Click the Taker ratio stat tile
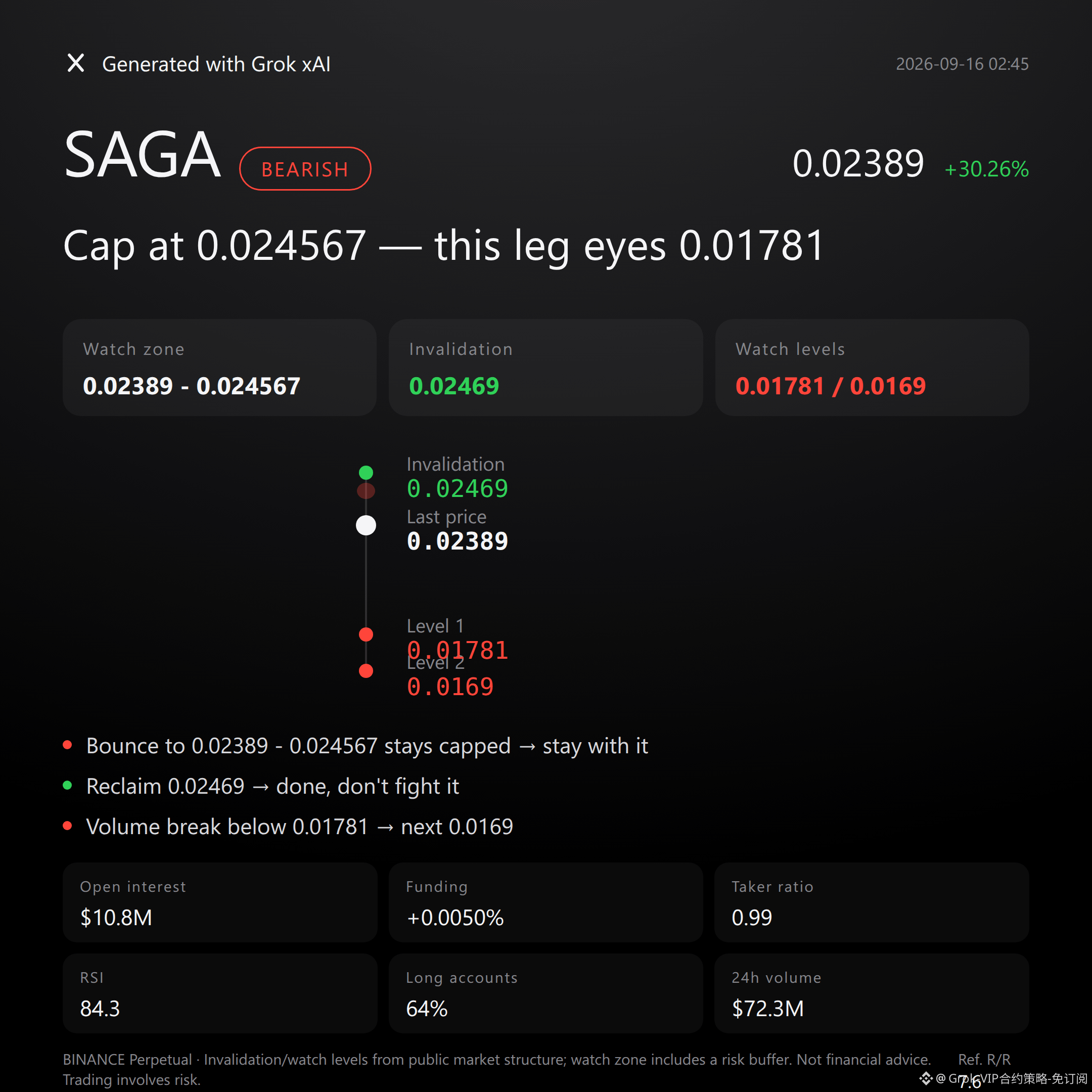The image size is (1092, 1092). (872, 902)
